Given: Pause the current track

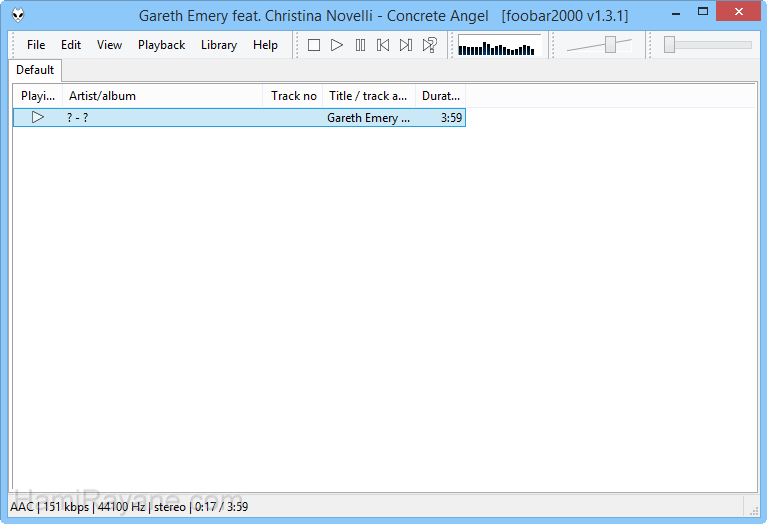Looking at the screenshot, I should [361, 45].
